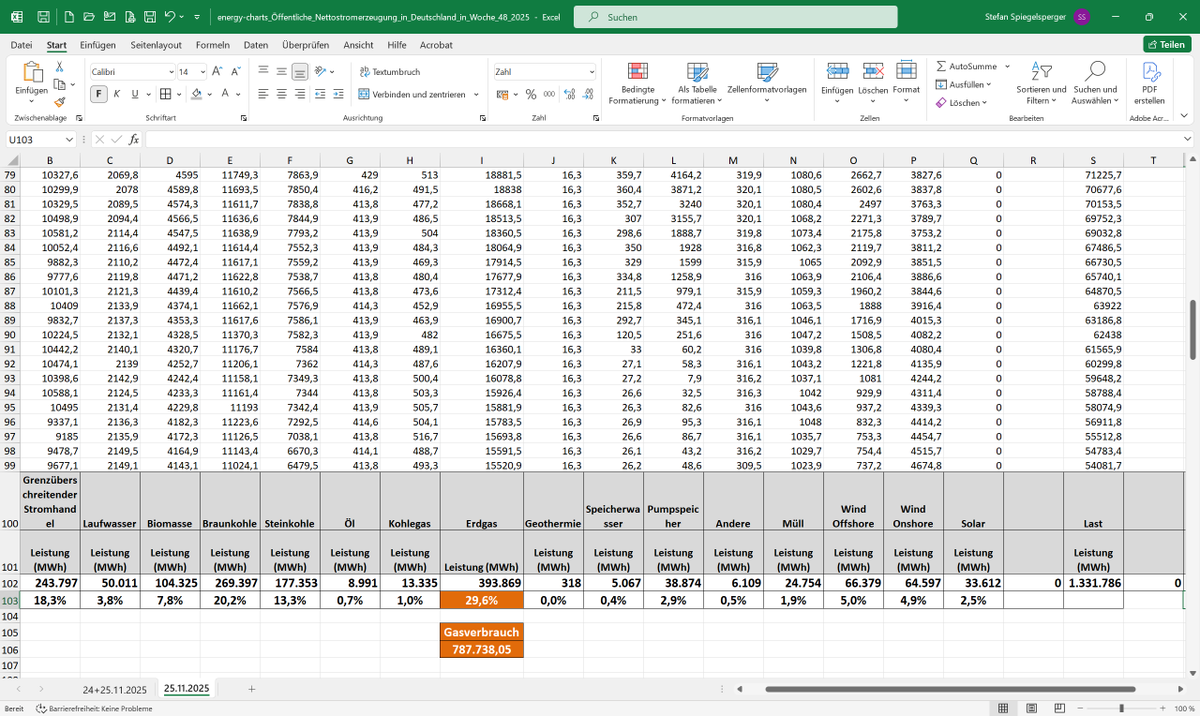The image size is (1200, 716).
Task: Align text left
Action: click(x=262, y=94)
